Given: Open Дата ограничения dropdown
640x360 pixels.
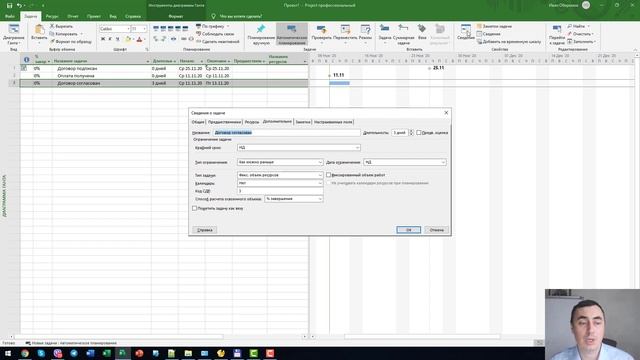Looking at the screenshot, I should click(x=443, y=162).
